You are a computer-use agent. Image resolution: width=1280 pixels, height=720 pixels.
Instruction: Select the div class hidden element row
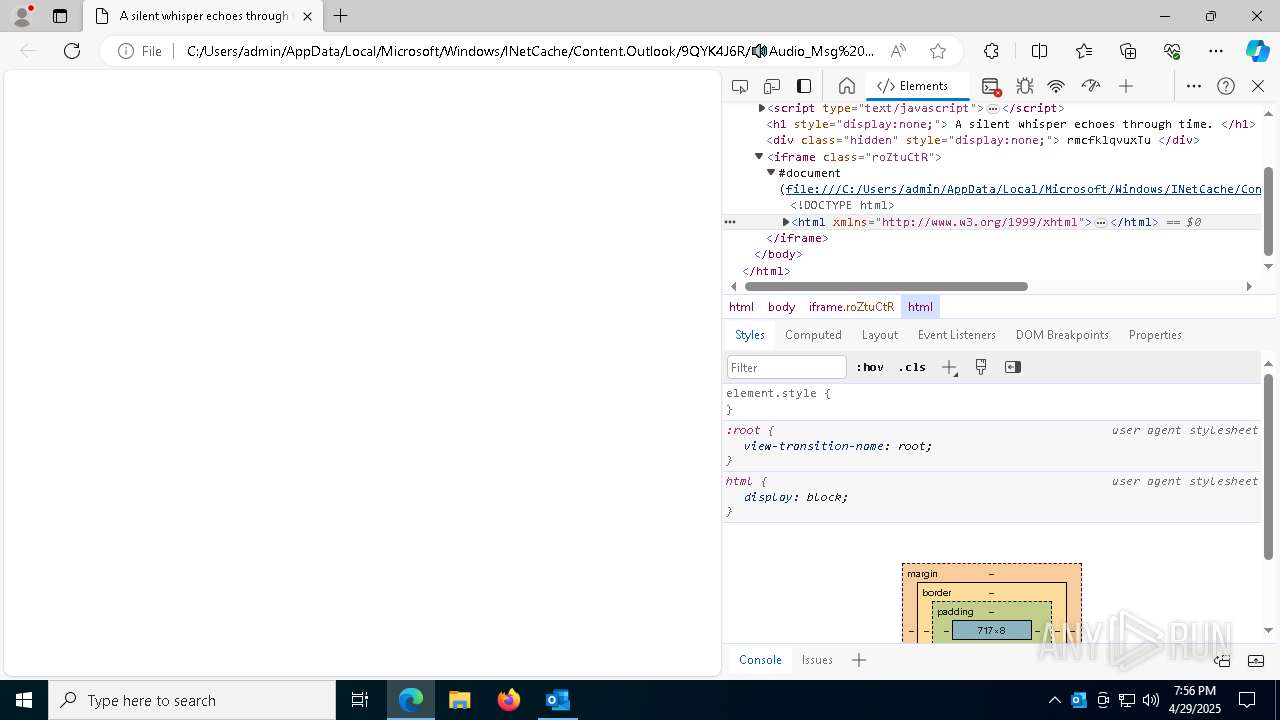(x=983, y=140)
